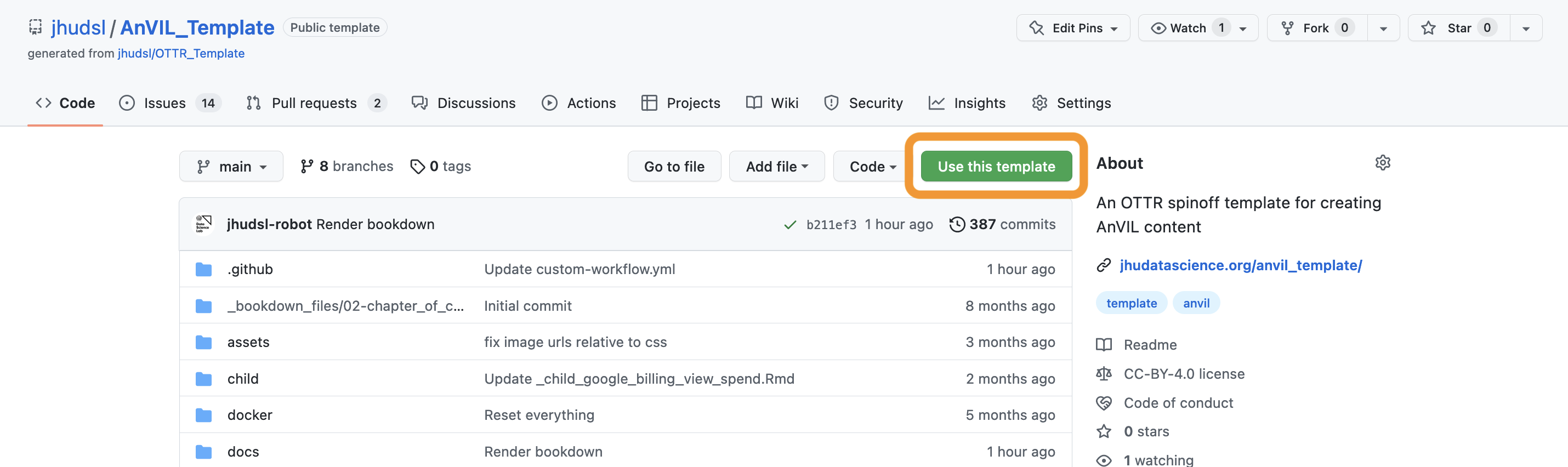View the 387 commits history

coord(1003,224)
